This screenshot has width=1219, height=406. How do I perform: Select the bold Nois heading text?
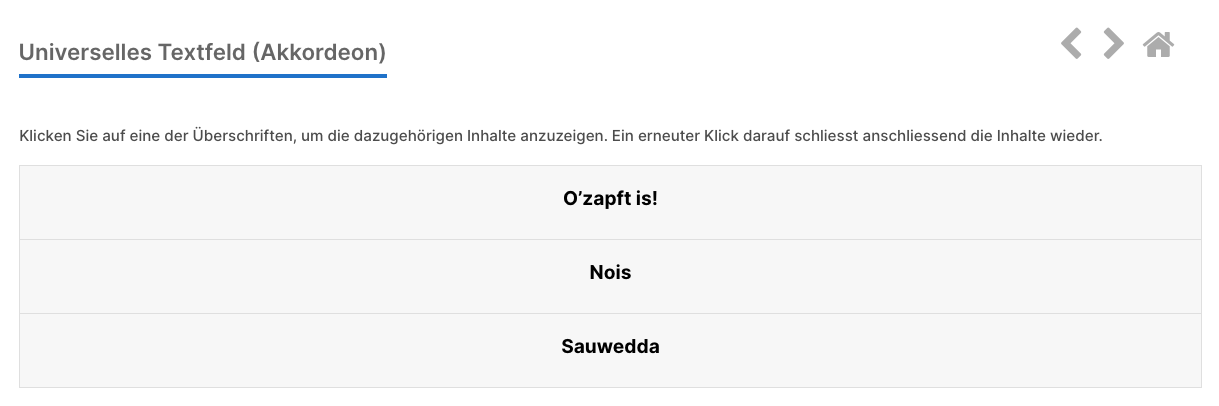[610, 272]
